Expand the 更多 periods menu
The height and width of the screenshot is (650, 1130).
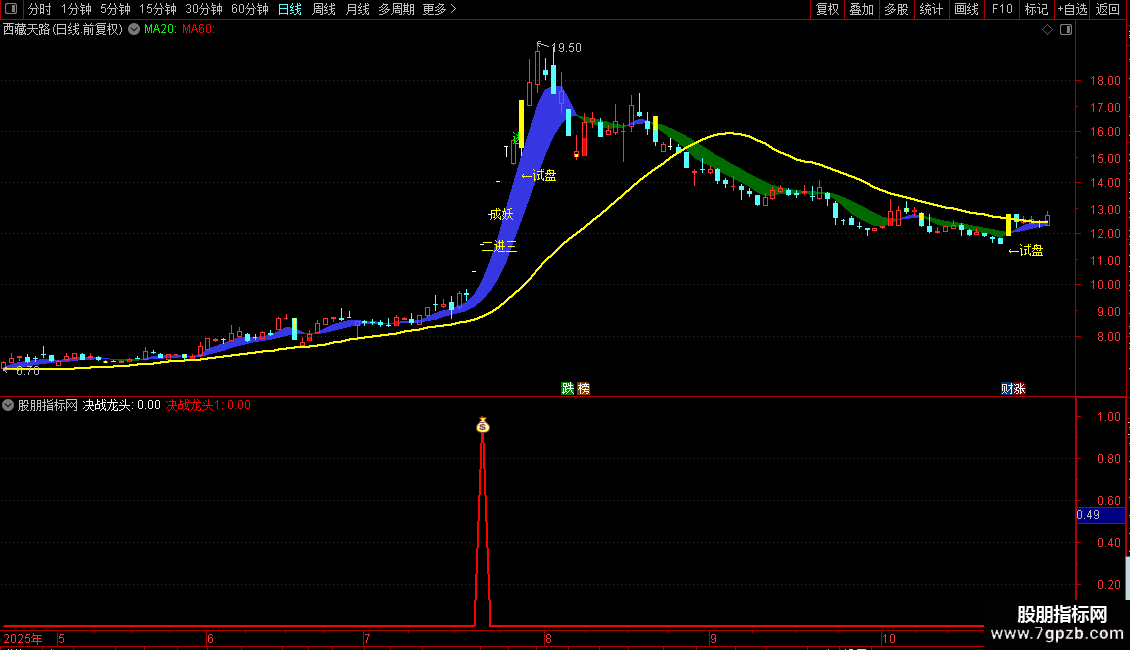[x=439, y=9]
